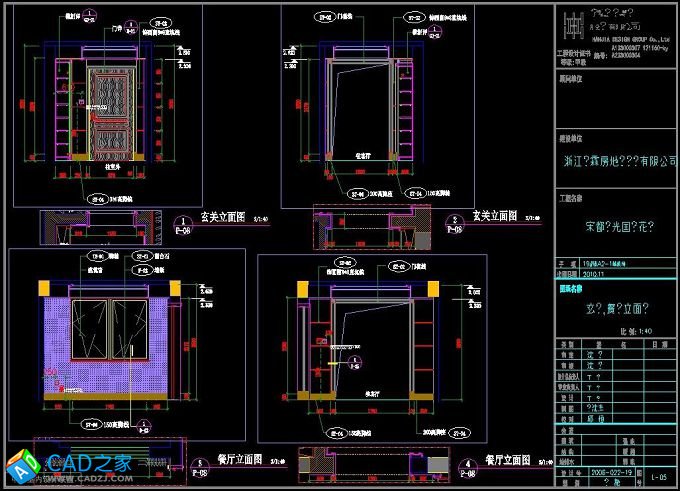Click the CAD之家 logo icon
Image resolution: width=680 pixels, height=491 pixels.
[x=22, y=468]
